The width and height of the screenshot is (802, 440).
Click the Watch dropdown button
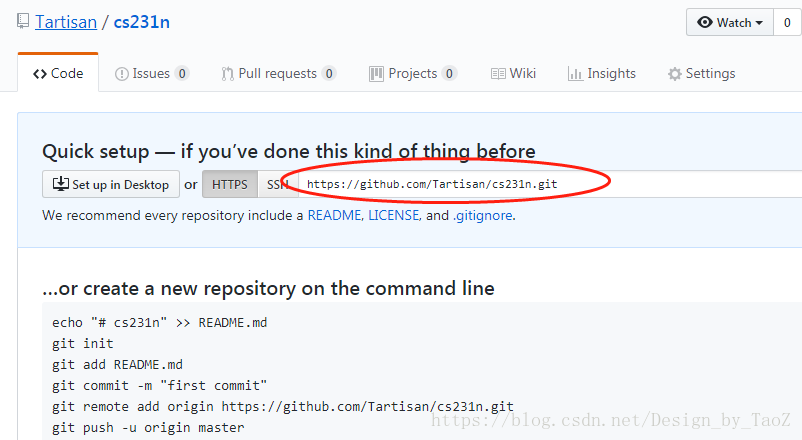[x=730, y=23]
